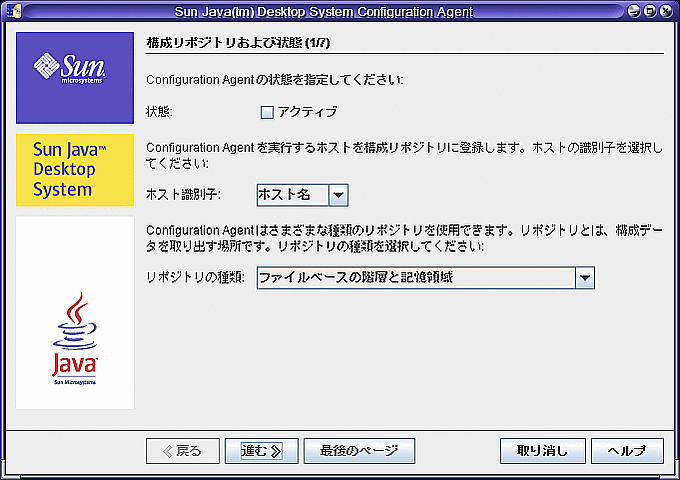
Task: Click the ファイルベースの階層と記憶領域 value
Action: pos(416,278)
